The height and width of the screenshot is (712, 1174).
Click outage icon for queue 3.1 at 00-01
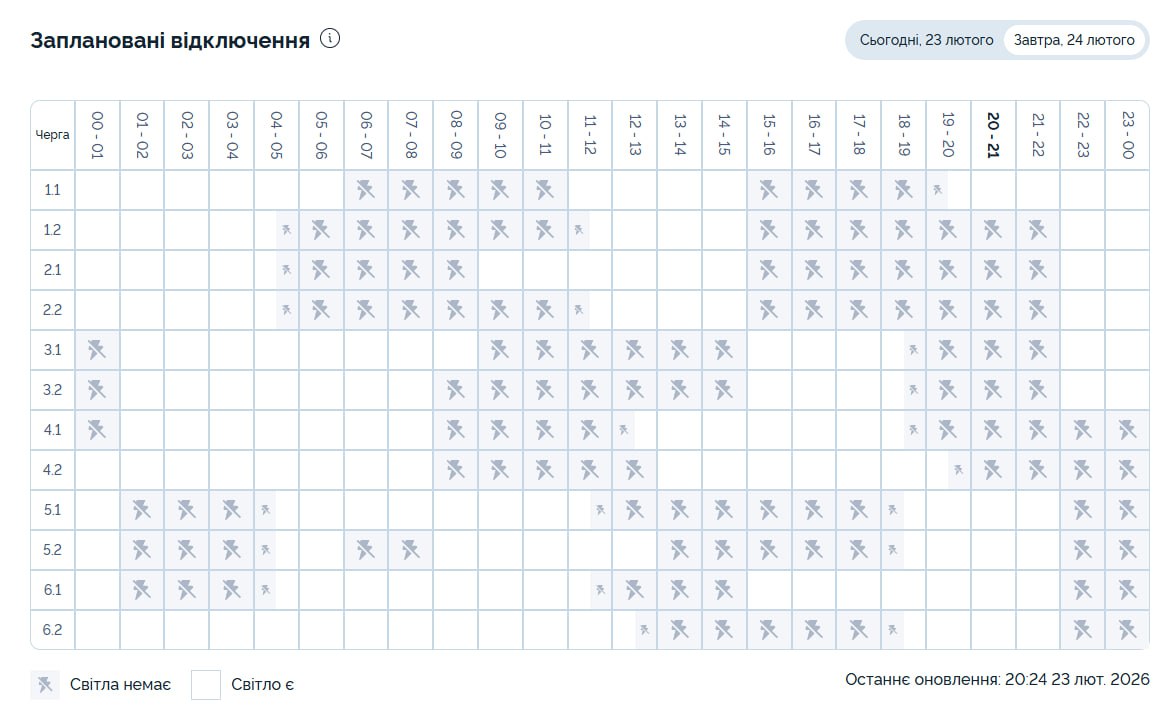(96, 350)
